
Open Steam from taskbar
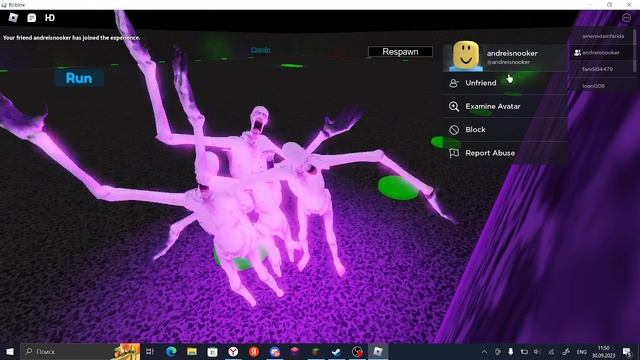coord(336,351)
